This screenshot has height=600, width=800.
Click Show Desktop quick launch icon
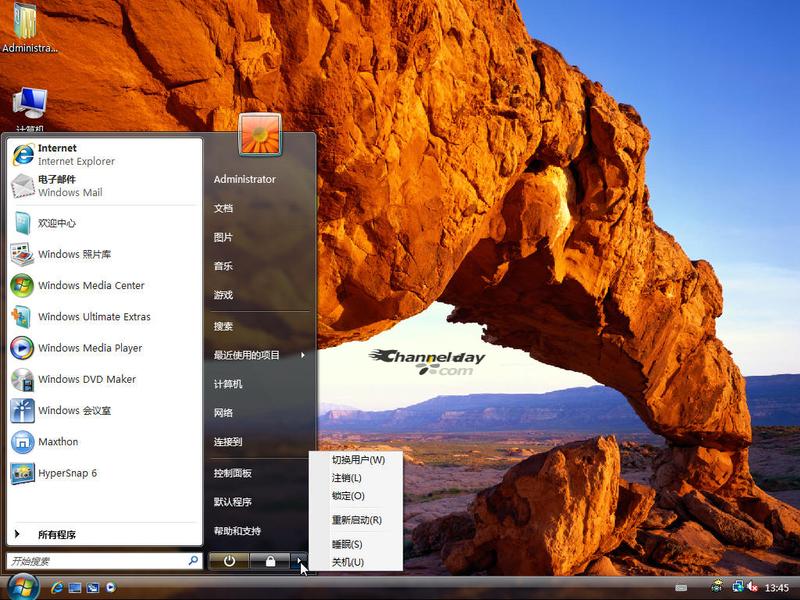[x=75, y=588]
